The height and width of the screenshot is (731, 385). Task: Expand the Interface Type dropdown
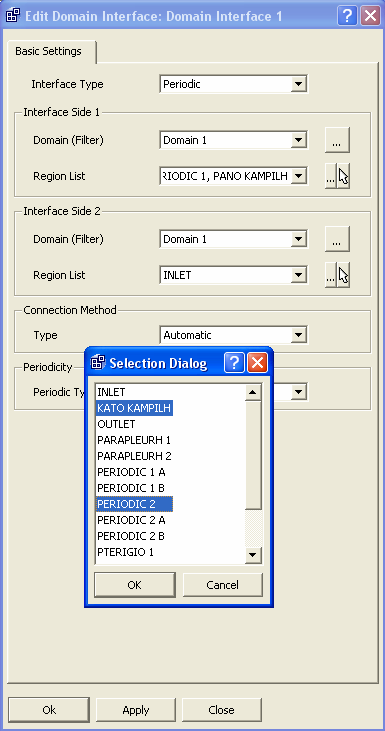(x=298, y=84)
